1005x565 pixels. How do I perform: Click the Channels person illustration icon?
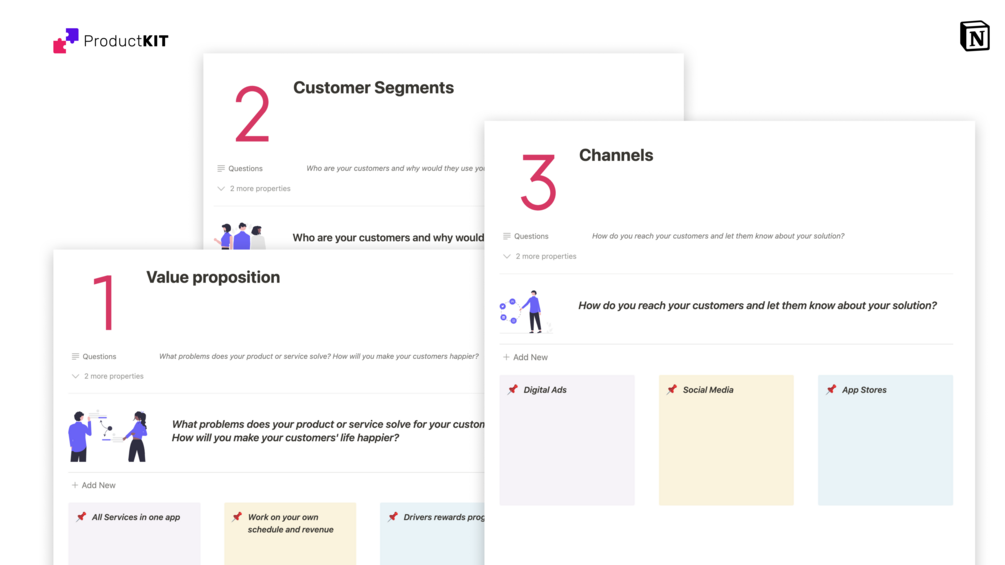point(526,312)
